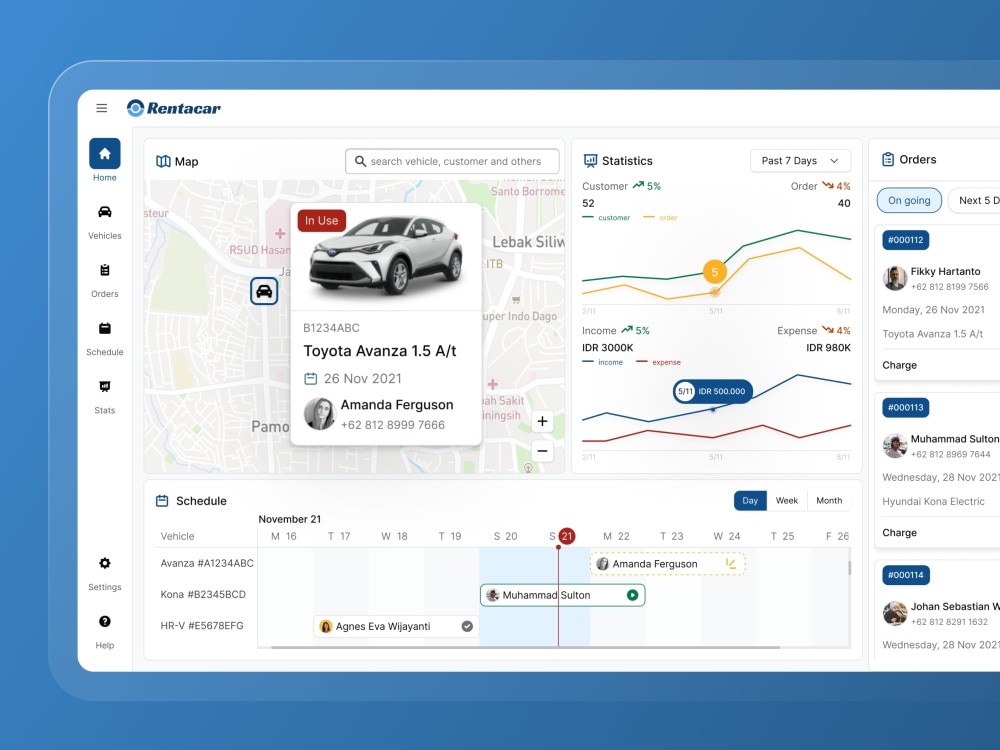Click checkmark on Agnes Eva Wijayanti booking
Image resolution: width=1000 pixels, height=750 pixels.
point(467,626)
